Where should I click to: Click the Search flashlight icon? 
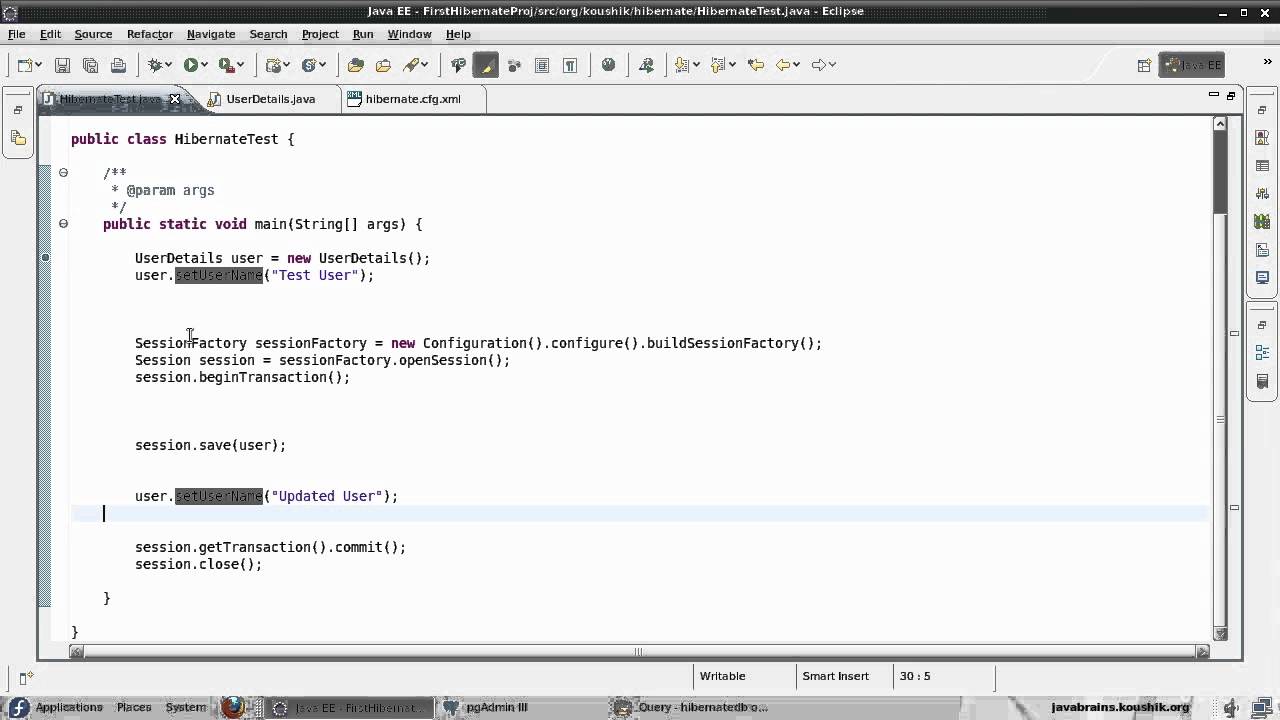[411, 65]
